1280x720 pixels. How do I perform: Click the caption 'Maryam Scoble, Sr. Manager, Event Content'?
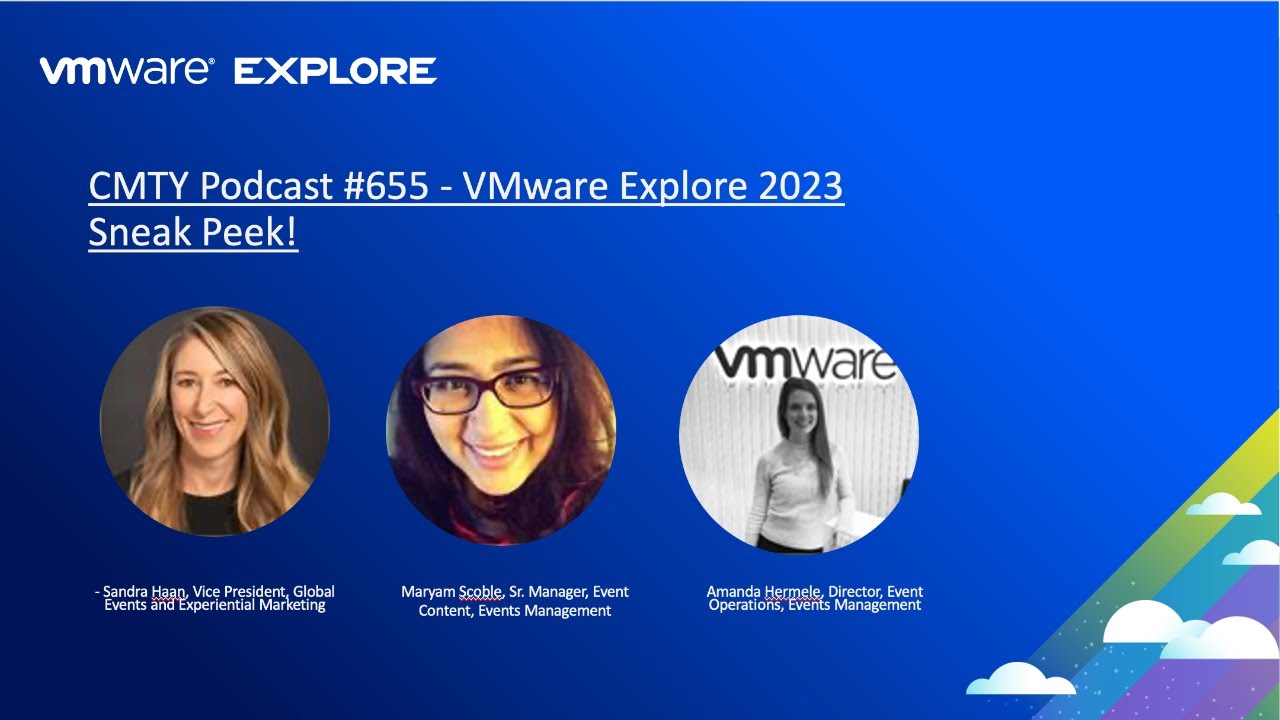point(515,600)
